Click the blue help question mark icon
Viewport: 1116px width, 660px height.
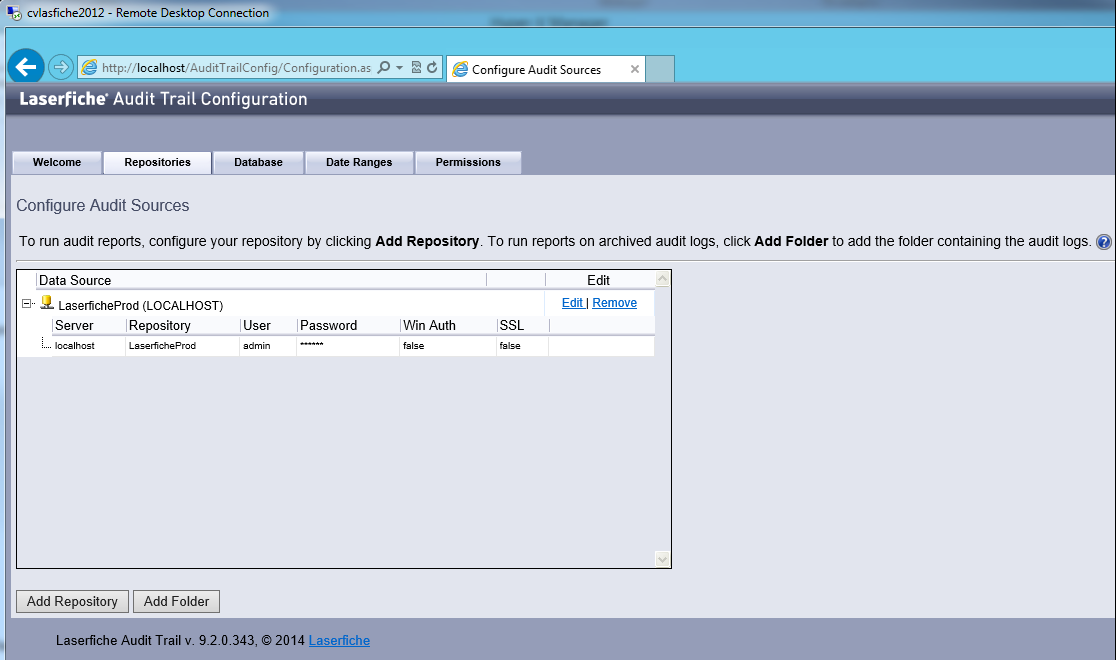point(1104,242)
